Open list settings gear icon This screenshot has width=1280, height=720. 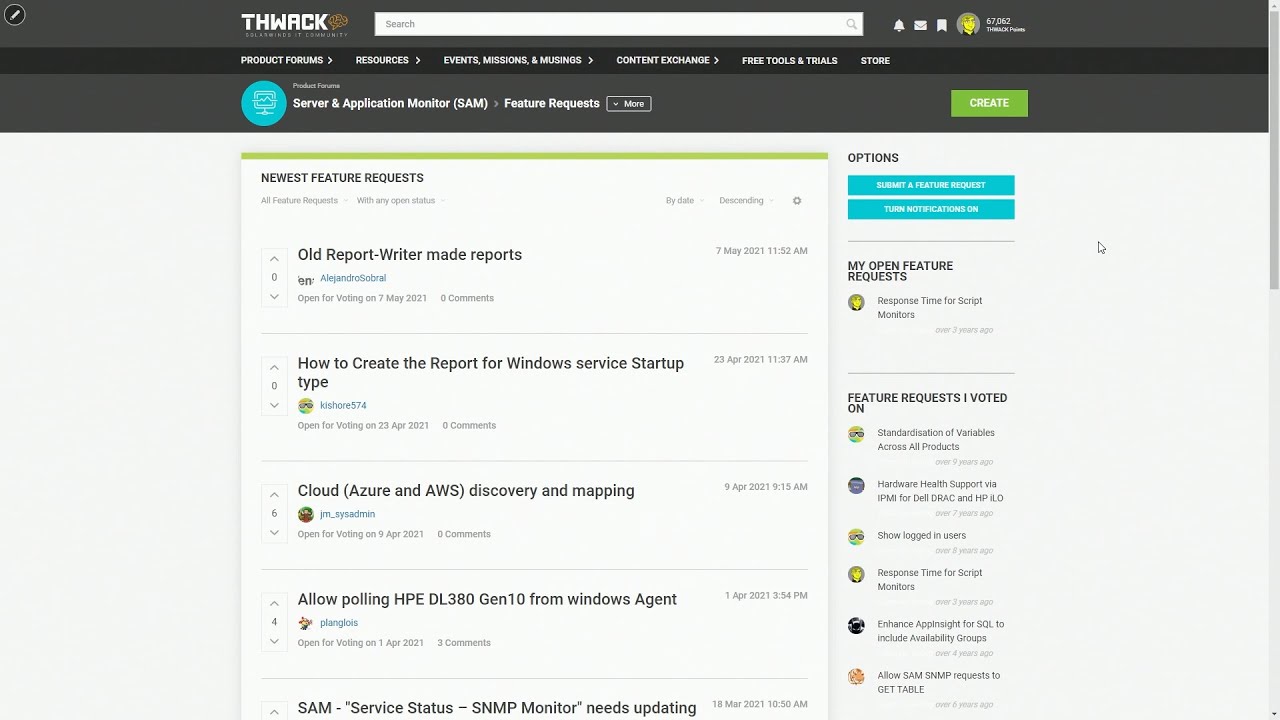797,201
